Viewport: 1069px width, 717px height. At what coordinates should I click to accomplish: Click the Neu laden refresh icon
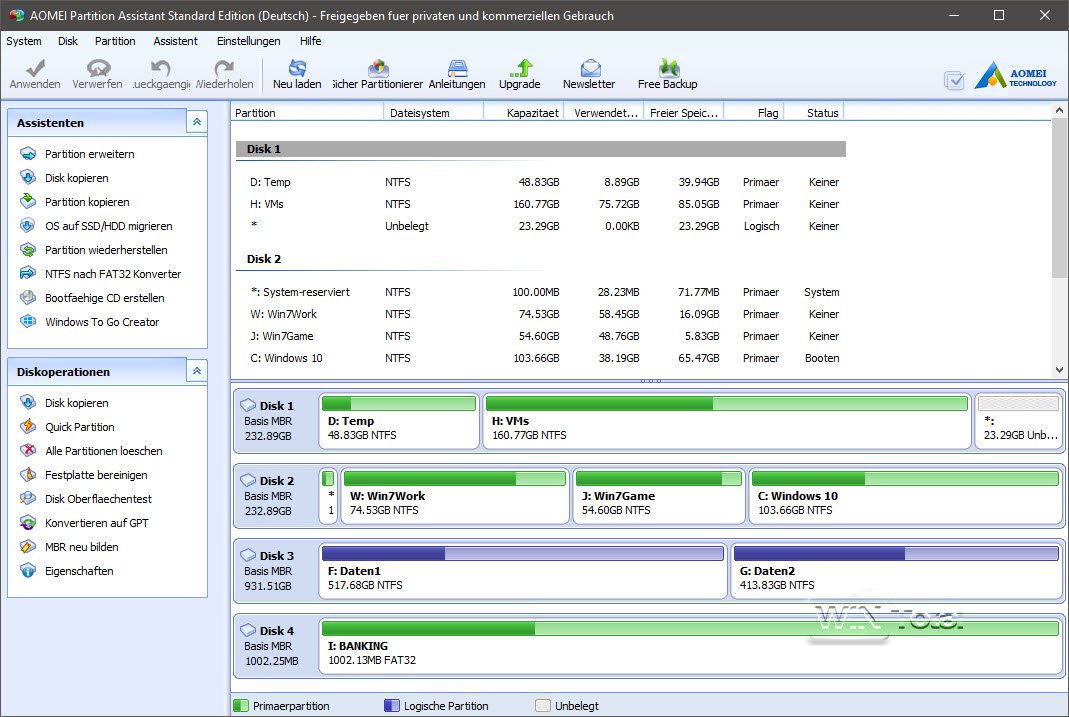(297, 69)
